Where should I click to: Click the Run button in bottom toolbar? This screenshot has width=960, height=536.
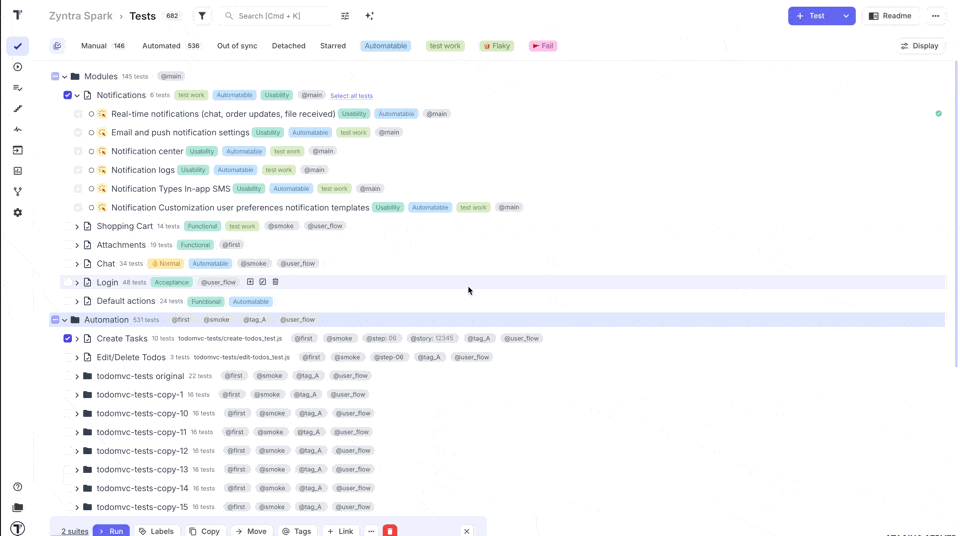coord(111,531)
